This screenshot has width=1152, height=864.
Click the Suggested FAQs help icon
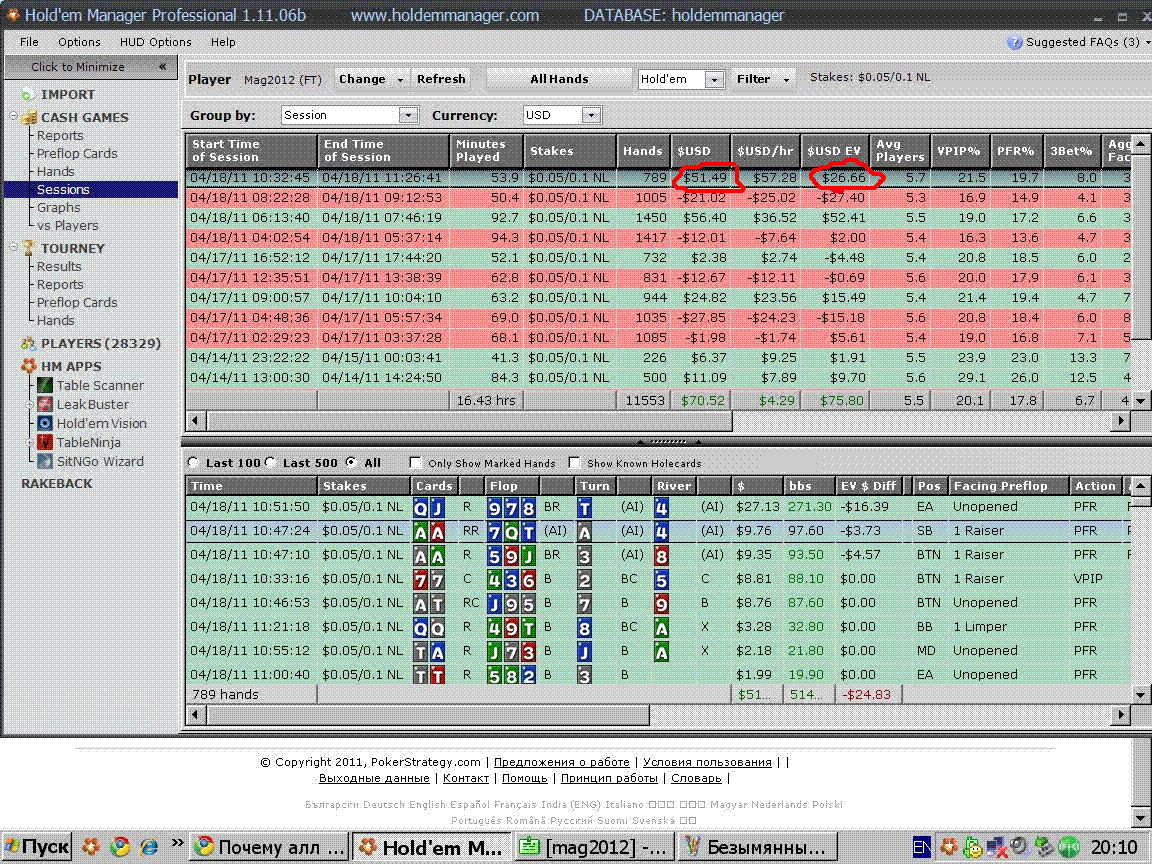pyautogui.click(x=1015, y=42)
